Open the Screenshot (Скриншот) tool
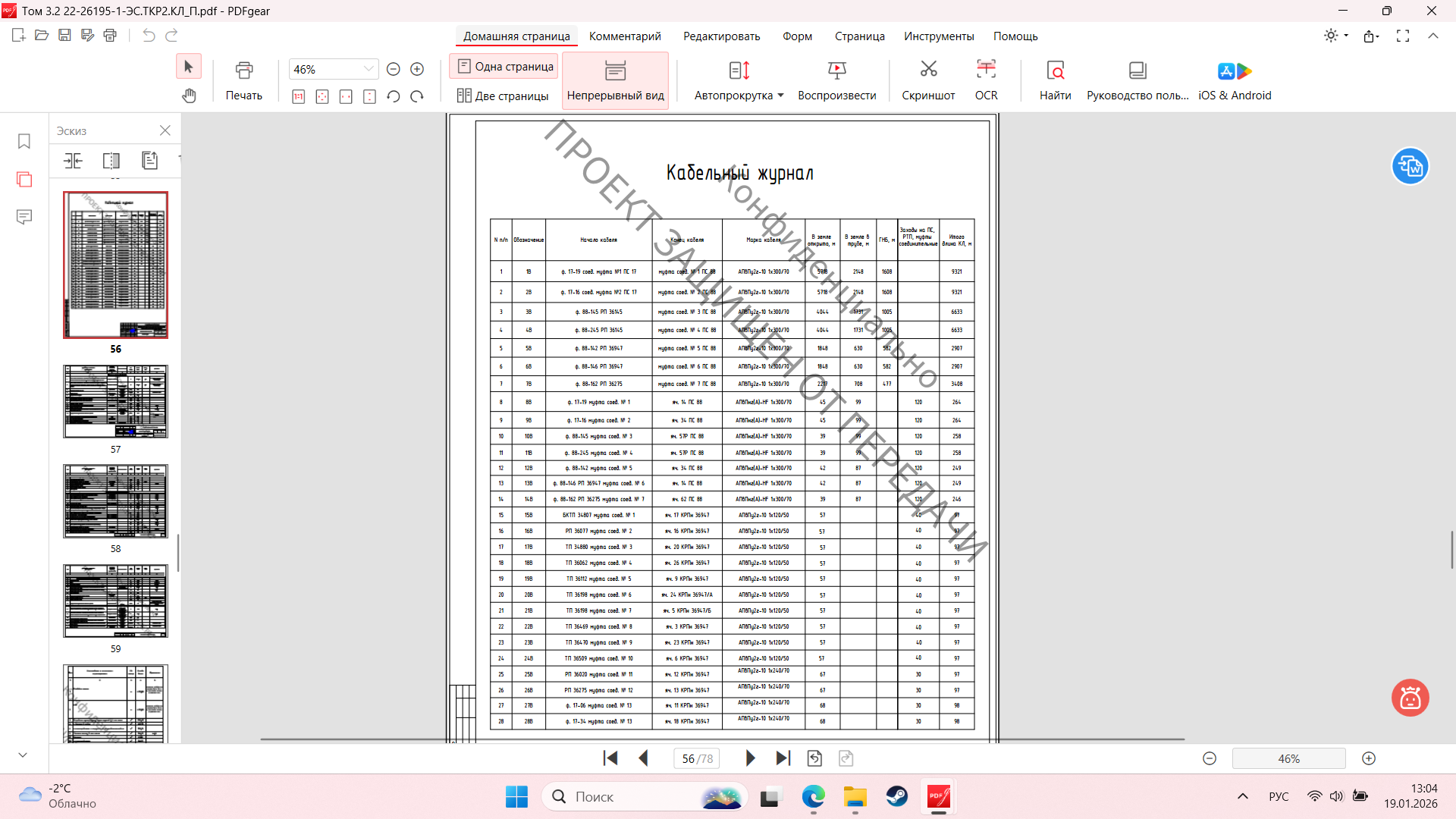The height and width of the screenshot is (819, 1456). point(928,71)
